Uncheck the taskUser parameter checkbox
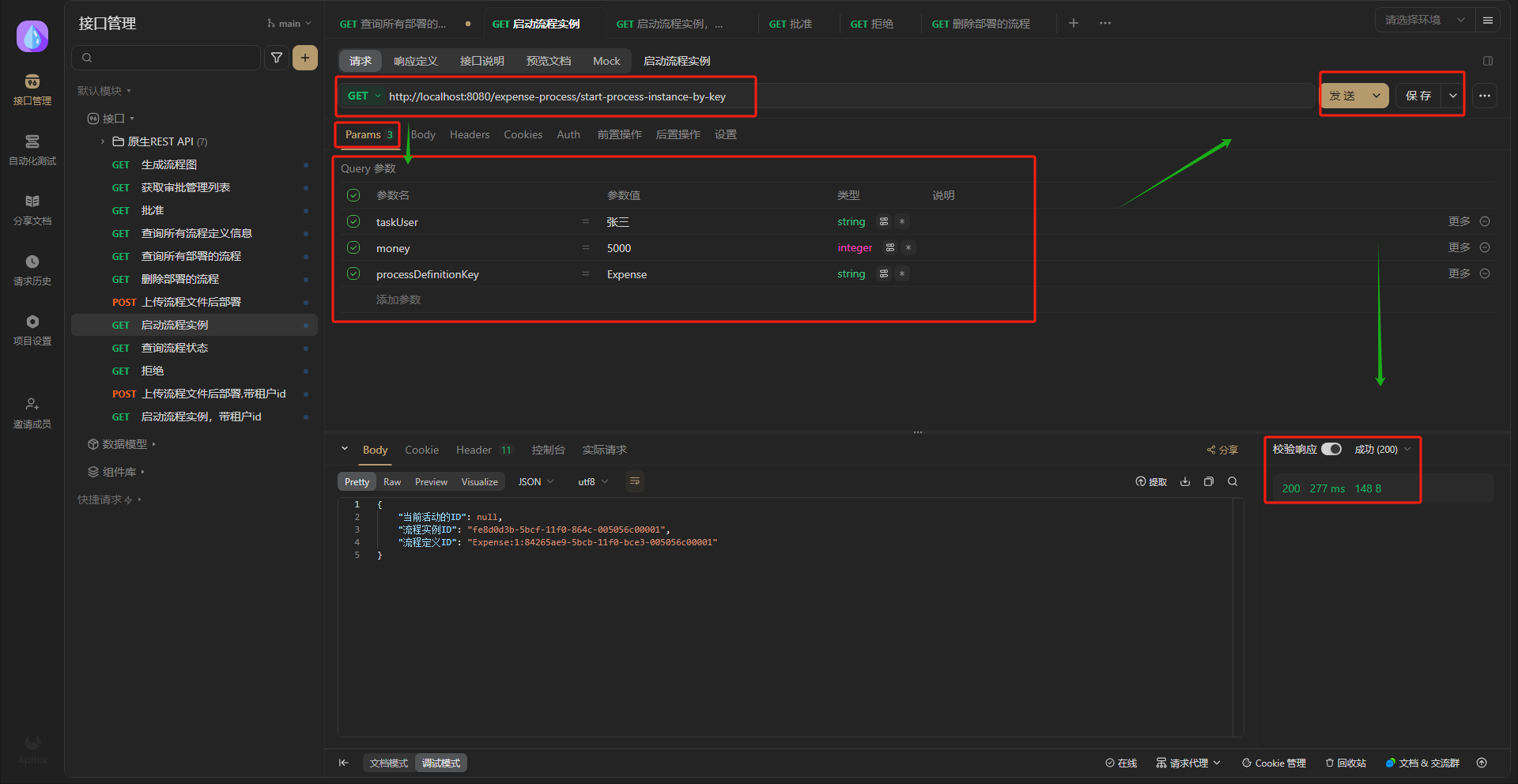 [353, 221]
